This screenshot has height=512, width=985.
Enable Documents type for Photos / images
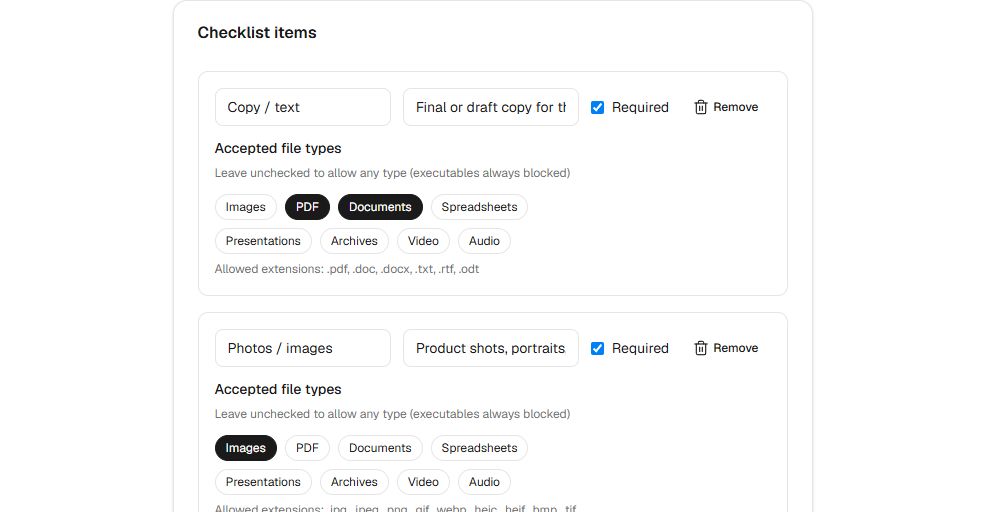(x=380, y=448)
